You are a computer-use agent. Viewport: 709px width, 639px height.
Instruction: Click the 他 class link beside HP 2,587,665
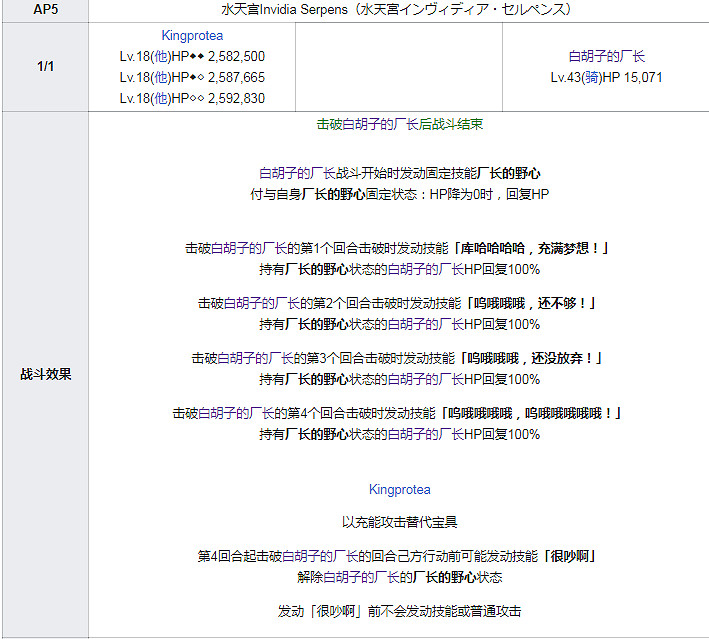pyautogui.click(x=161, y=77)
